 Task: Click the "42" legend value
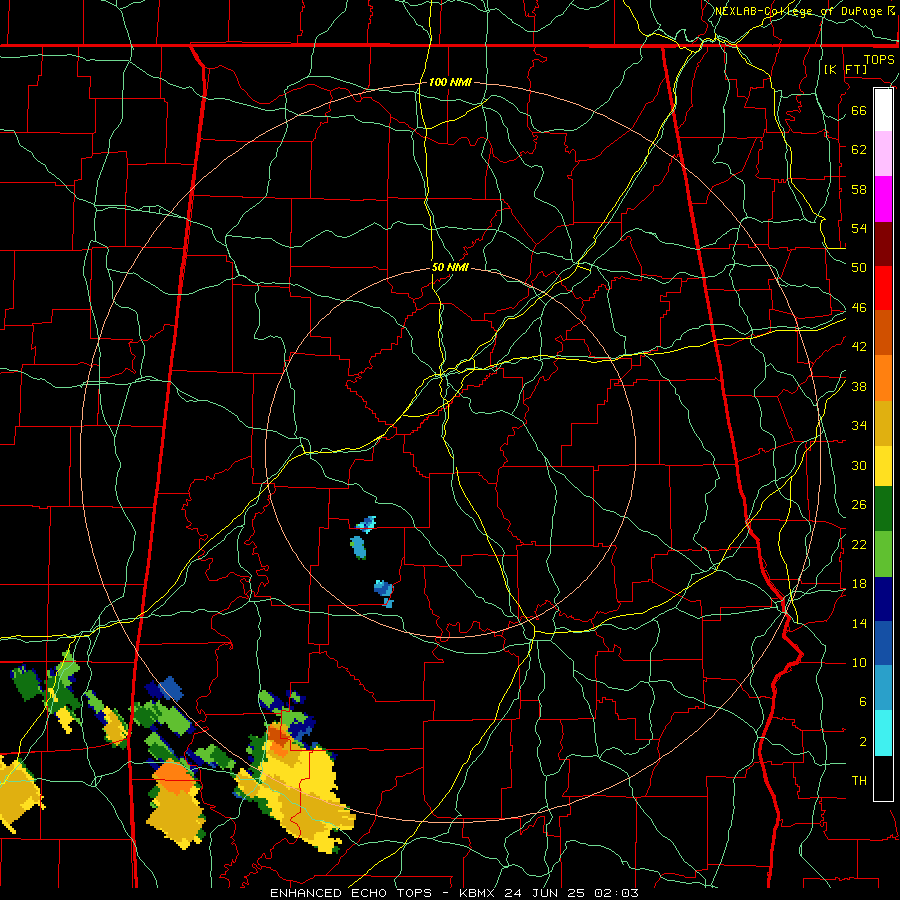859,346
